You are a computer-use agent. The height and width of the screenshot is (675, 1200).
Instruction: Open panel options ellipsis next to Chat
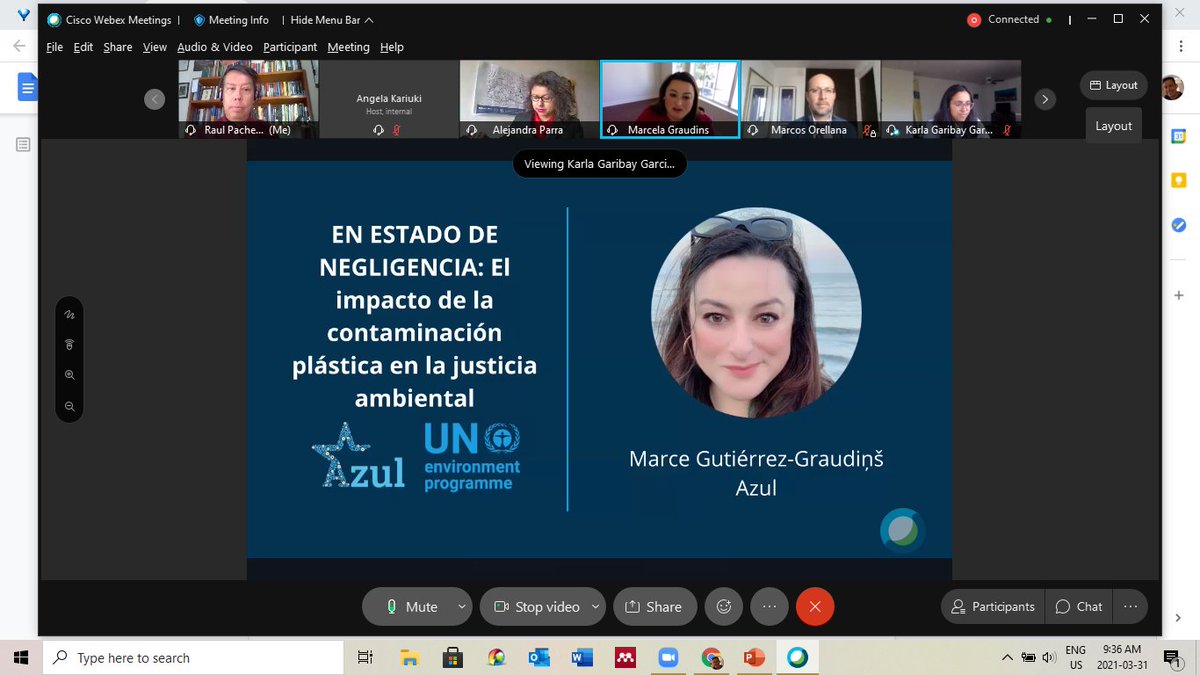click(x=1130, y=606)
